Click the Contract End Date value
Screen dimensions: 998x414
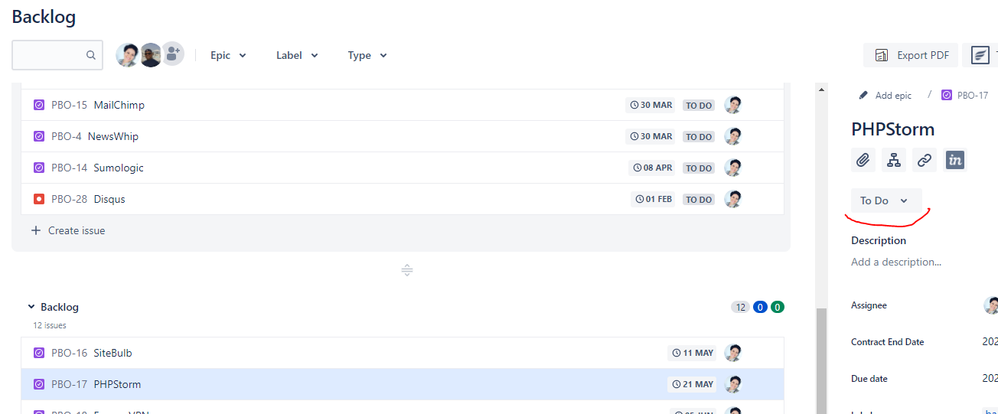pyautogui.click(x=990, y=342)
